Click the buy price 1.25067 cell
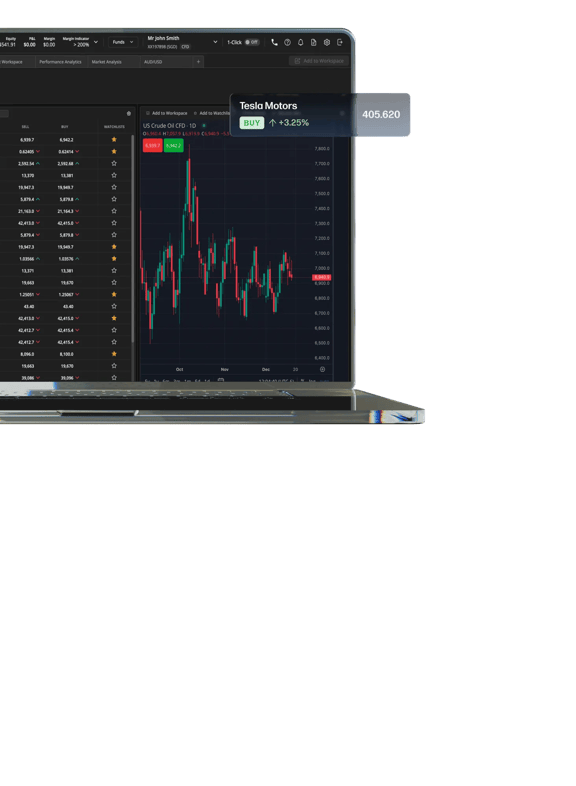Viewport: 576px width, 786px height. pyautogui.click(x=66, y=295)
